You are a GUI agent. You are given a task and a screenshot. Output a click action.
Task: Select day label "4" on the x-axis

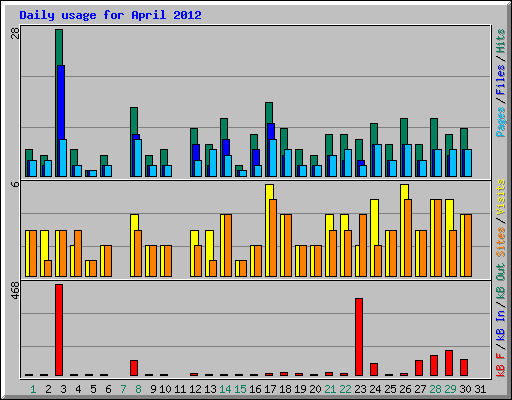pyautogui.click(x=78, y=389)
